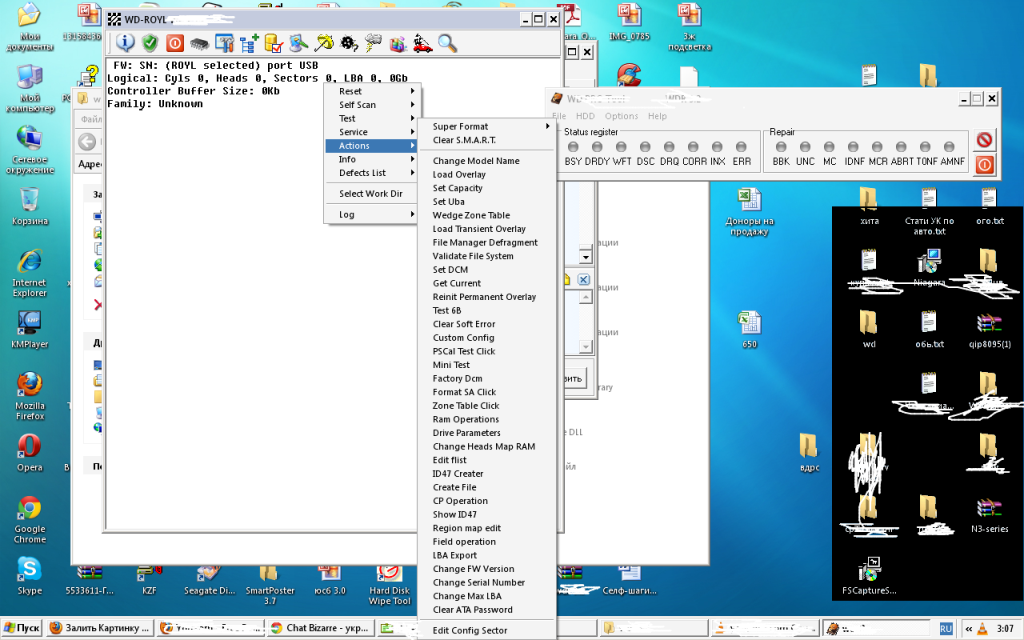
Task: Click the BBK repair indicator
Action: (x=780, y=147)
